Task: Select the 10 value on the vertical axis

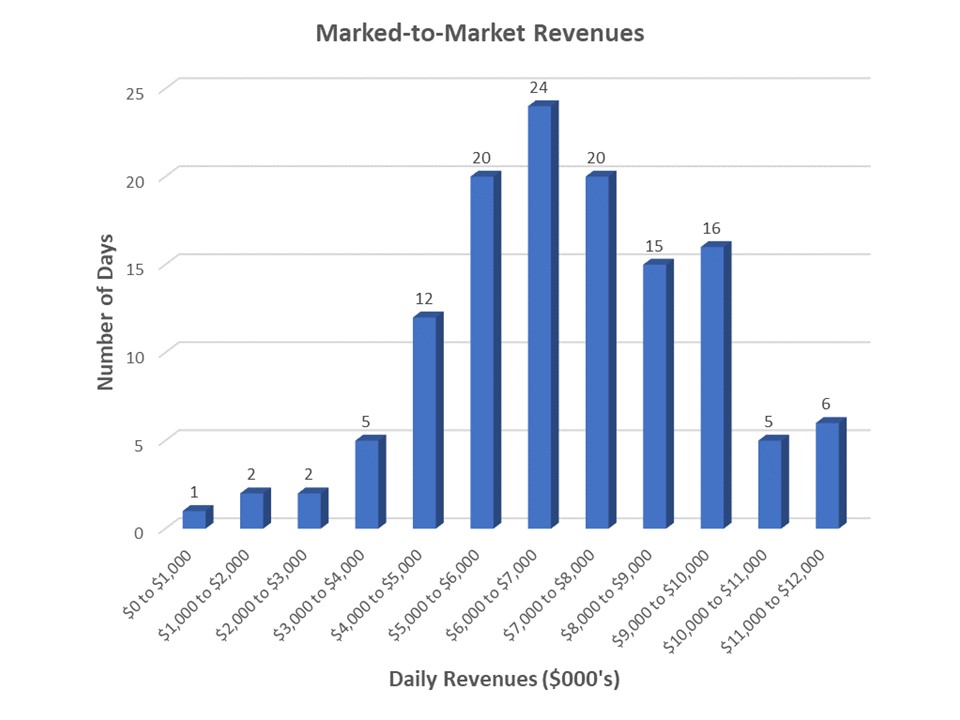Action: tap(135, 357)
